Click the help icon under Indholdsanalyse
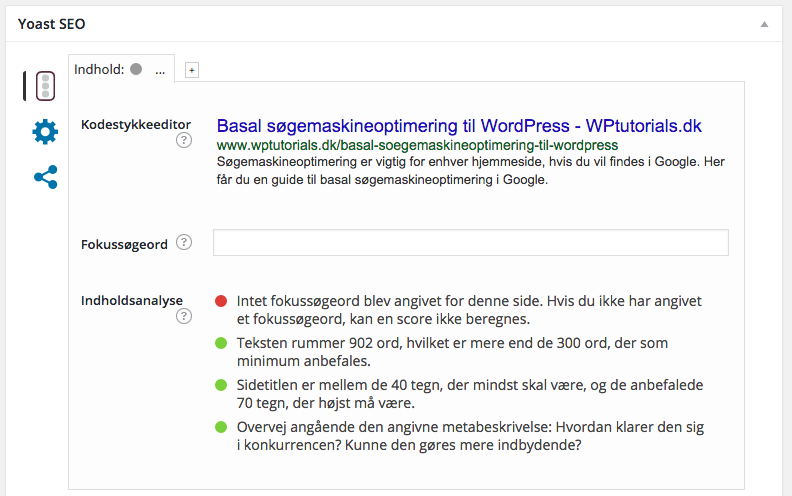Viewport: 792px width, 496px height. pyautogui.click(x=184, y=316)
